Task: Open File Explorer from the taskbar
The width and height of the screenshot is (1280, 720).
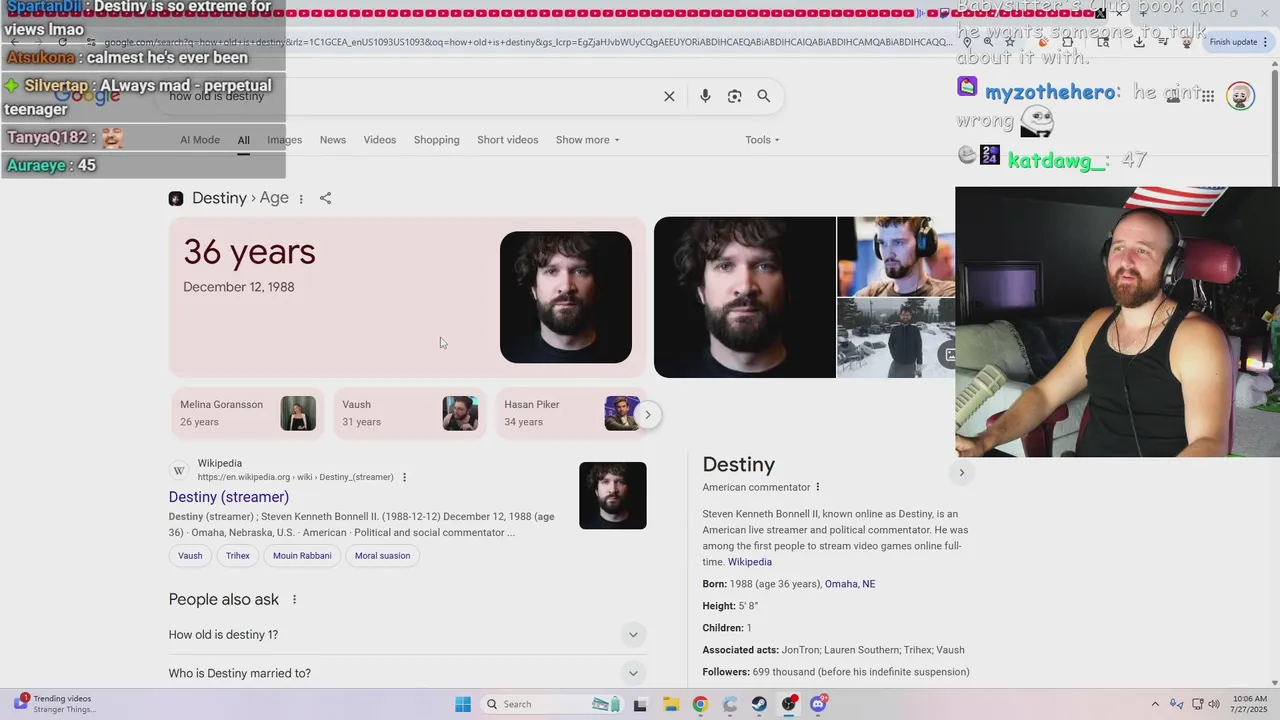Action: pyautogui.click(x=670, y=704)
